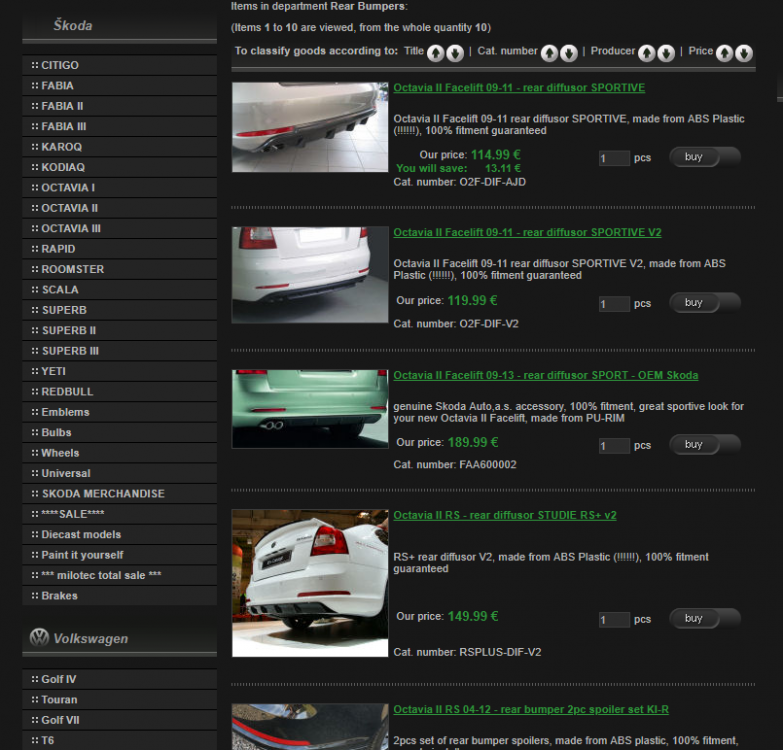The width and height of the screenshot is (783, 750).
Task: Go to KAROQ category
Action: 119,147
